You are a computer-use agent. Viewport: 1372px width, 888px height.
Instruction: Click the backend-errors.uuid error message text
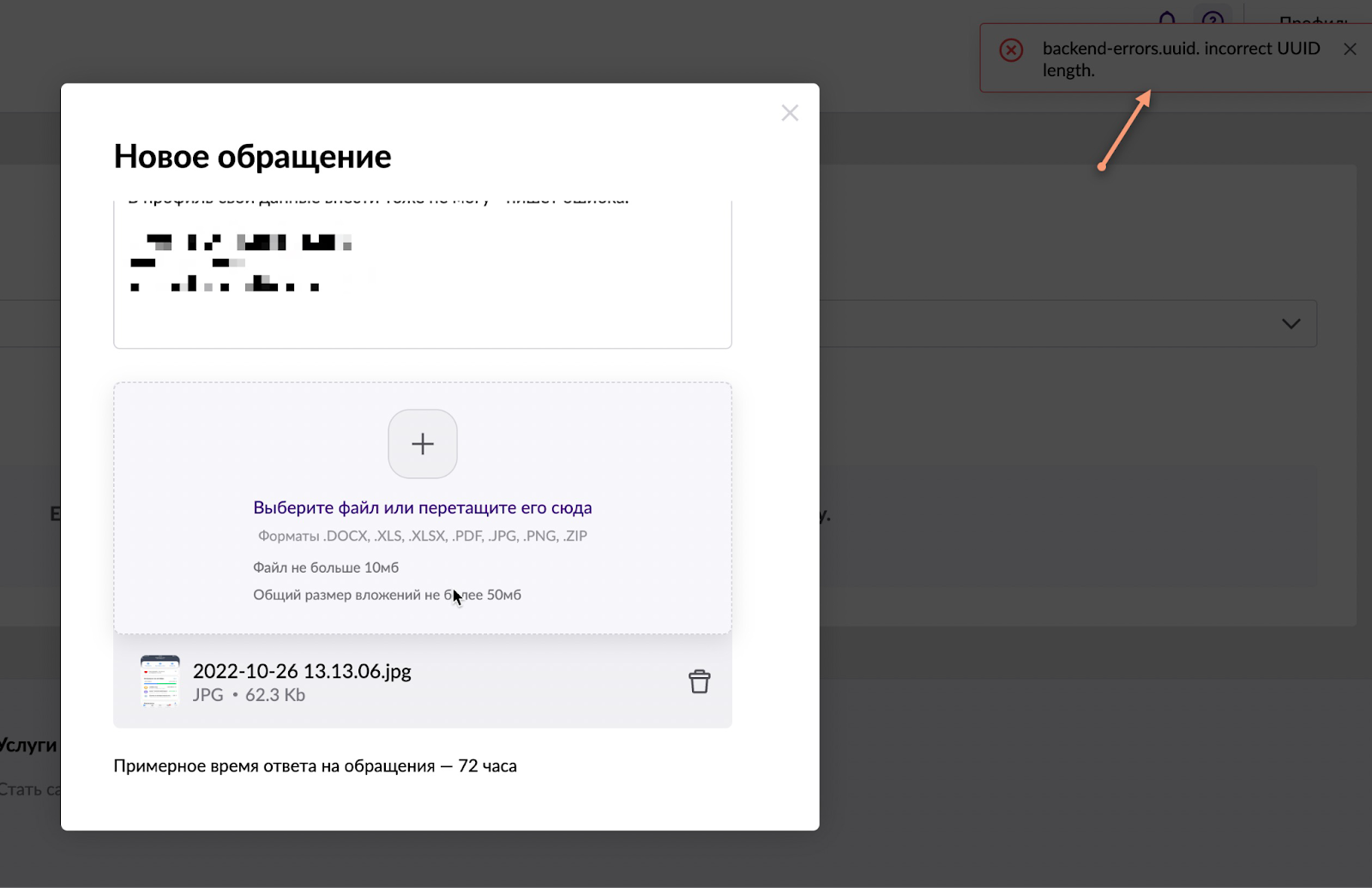tap(1181, 59)
